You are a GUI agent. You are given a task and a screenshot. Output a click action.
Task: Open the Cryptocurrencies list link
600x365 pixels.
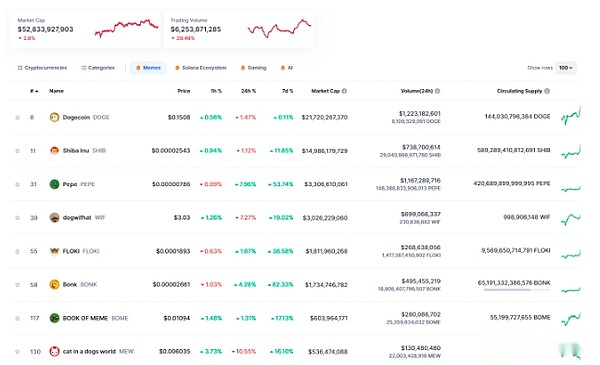(42, 68)
